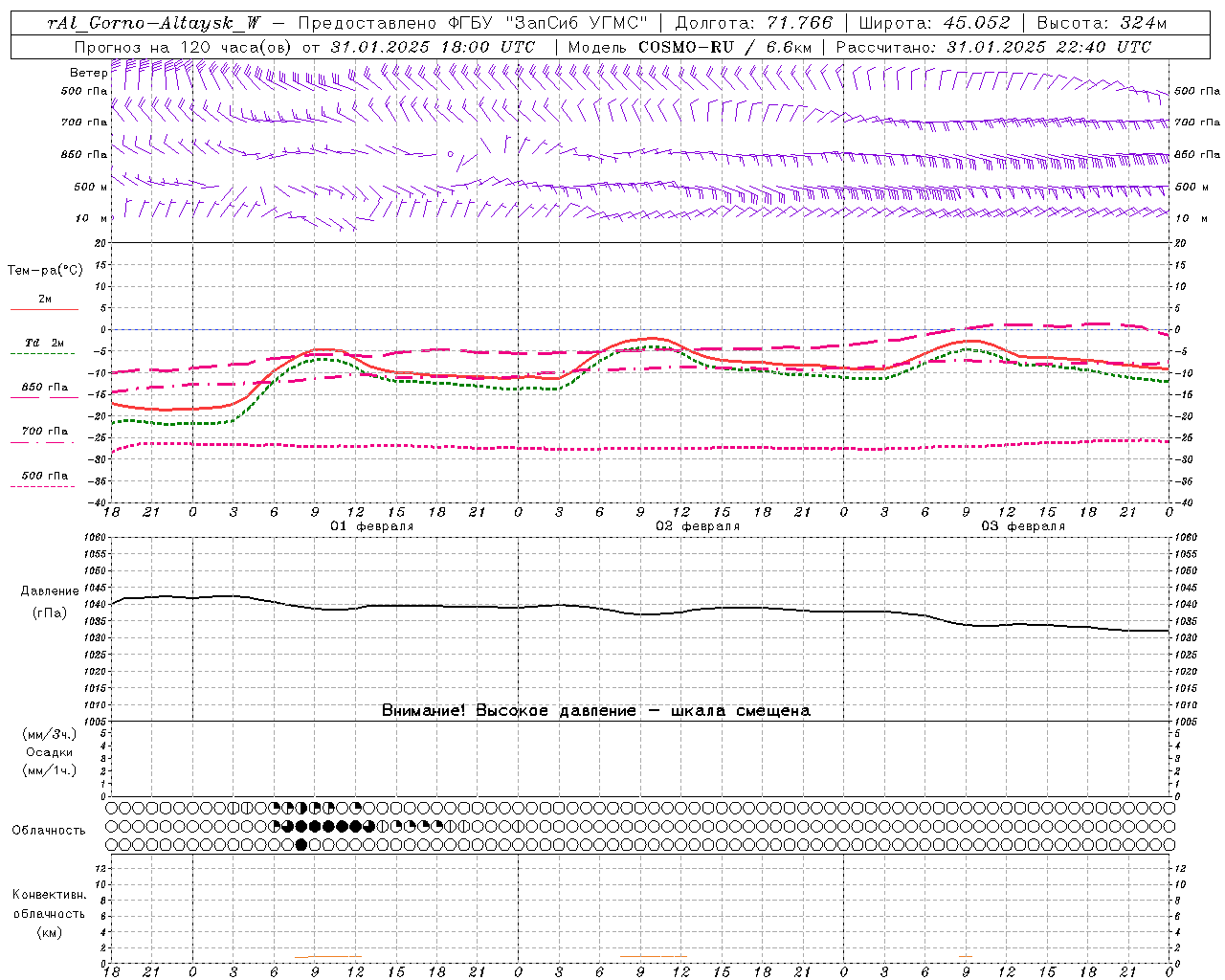1225x980 pixels.
Task: Click the Давление pressure panel label
Action: coord(50,591)
